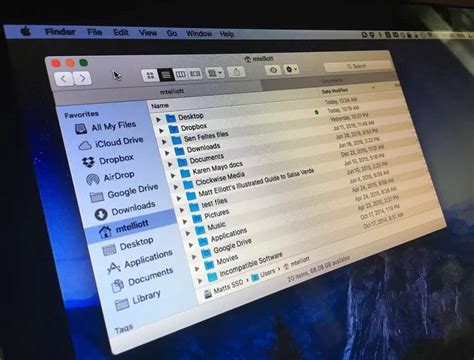The width and height of the screenshot is (474, 360).
Task: Click the Share toolbar button
Action: (236, 72)
